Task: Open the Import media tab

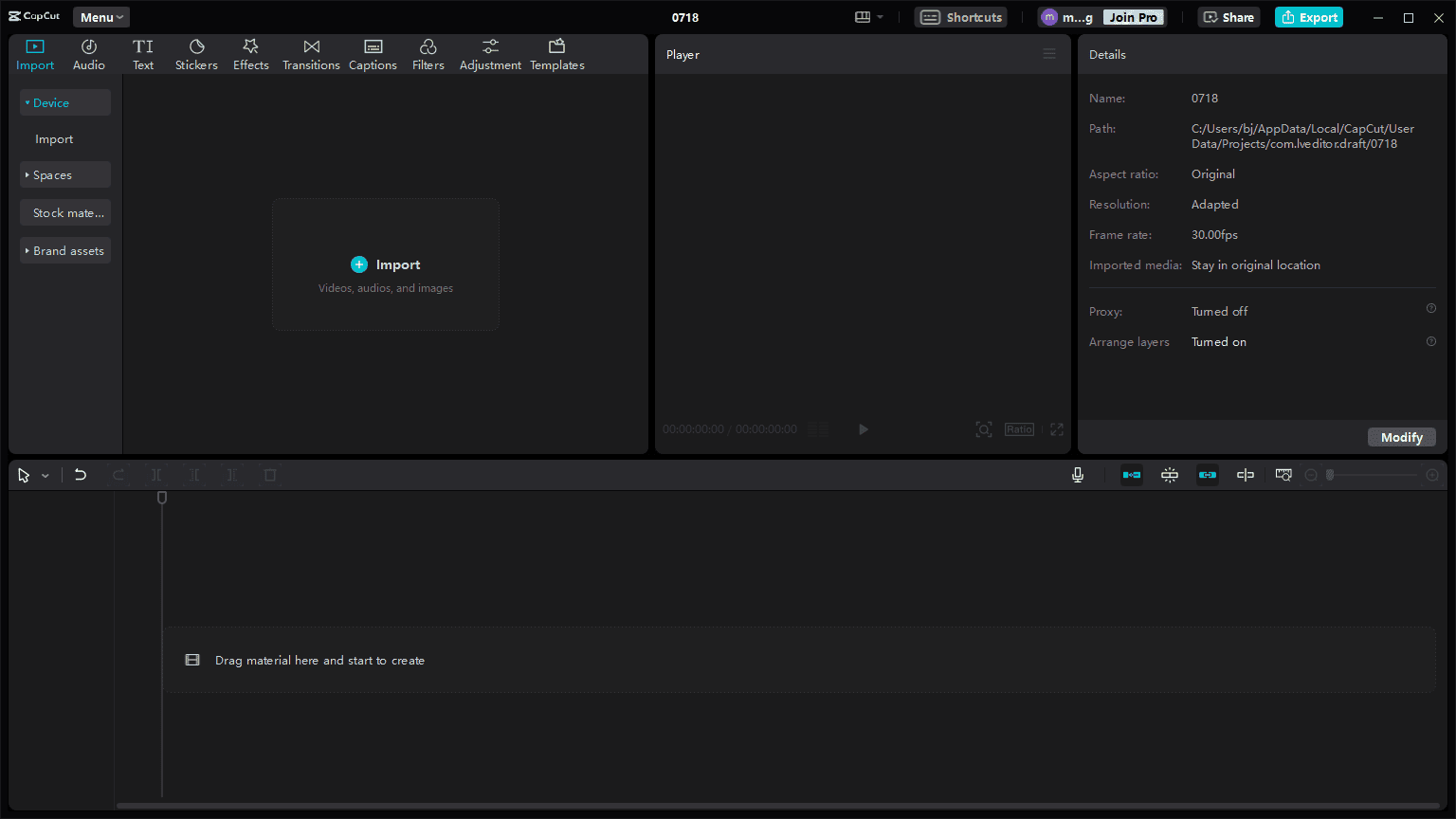Action: click(x=35, y=55)
